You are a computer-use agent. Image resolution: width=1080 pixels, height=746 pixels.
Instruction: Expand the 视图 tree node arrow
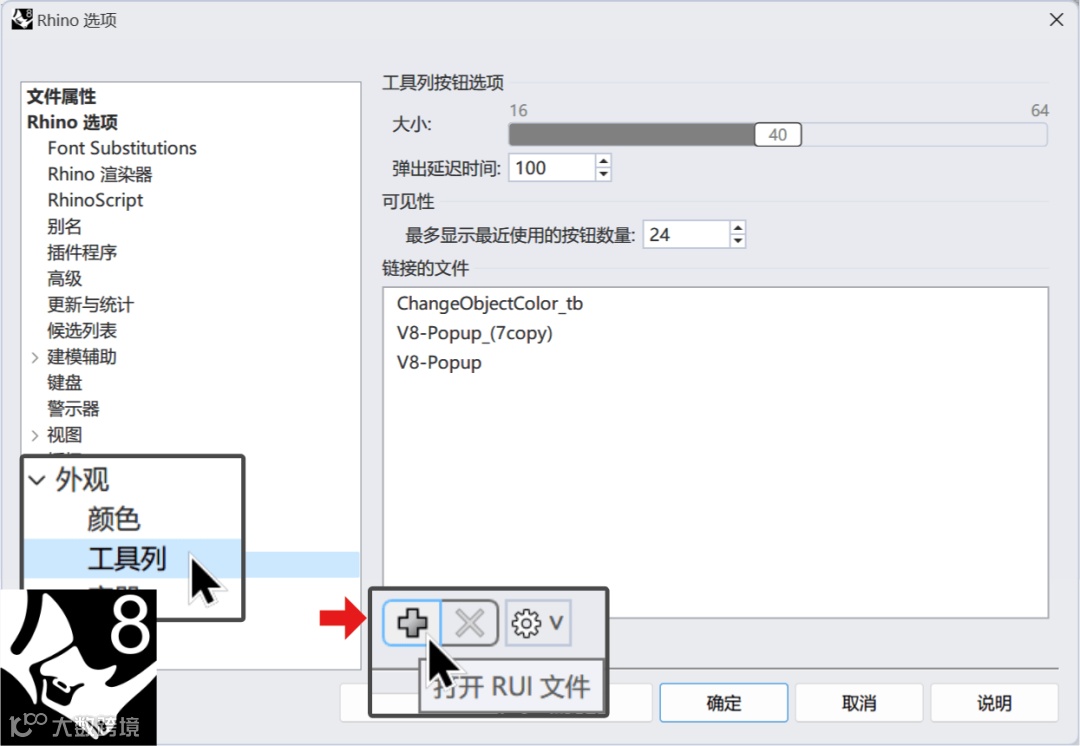(34, 435)
